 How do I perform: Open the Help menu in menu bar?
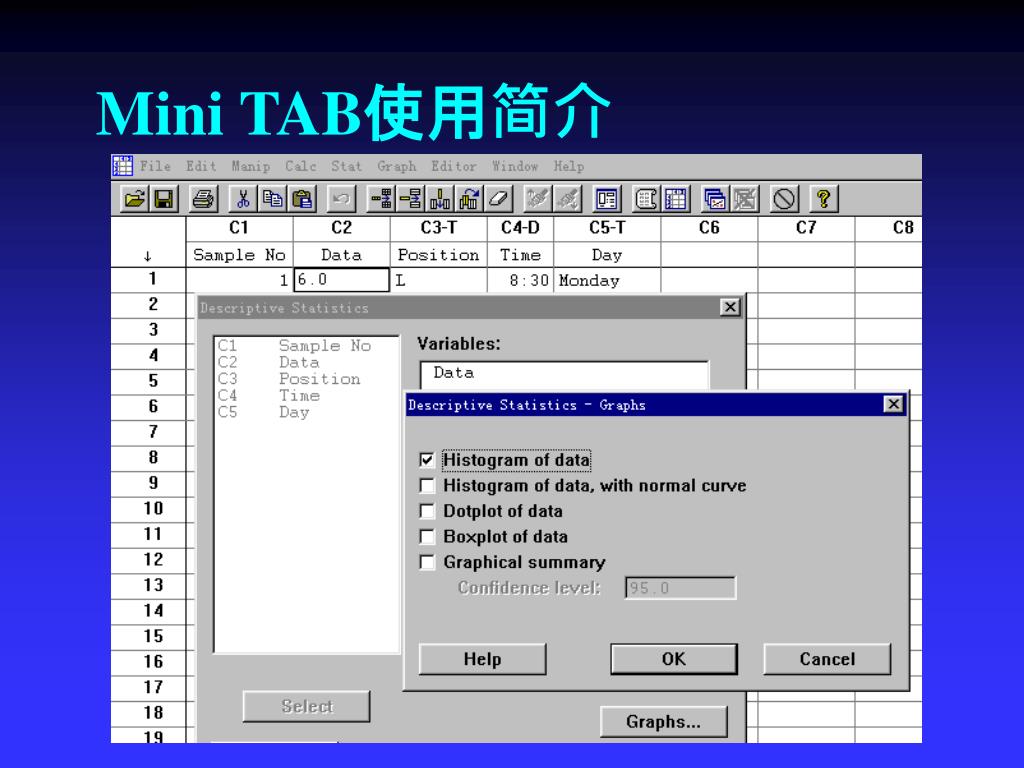tap(569, 166)
